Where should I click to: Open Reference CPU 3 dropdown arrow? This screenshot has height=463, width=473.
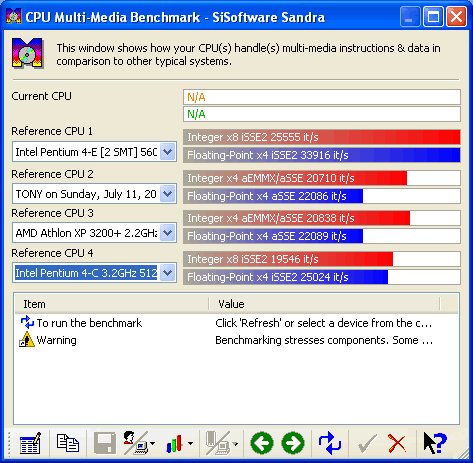[x=168, y=233]
